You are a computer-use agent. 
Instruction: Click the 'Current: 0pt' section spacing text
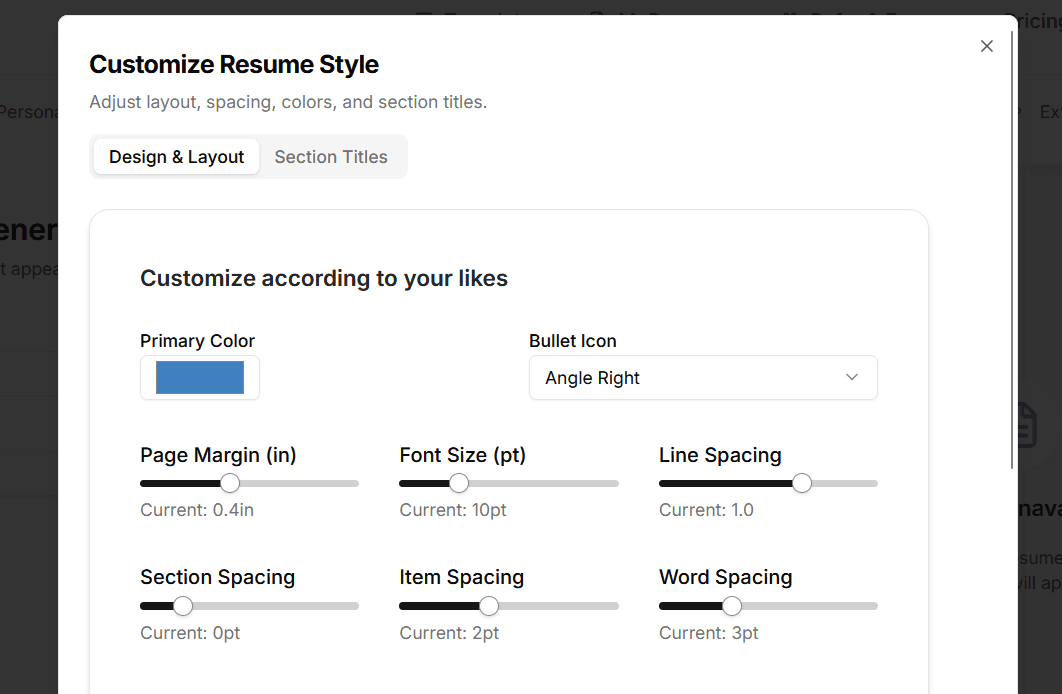(190, 633)
